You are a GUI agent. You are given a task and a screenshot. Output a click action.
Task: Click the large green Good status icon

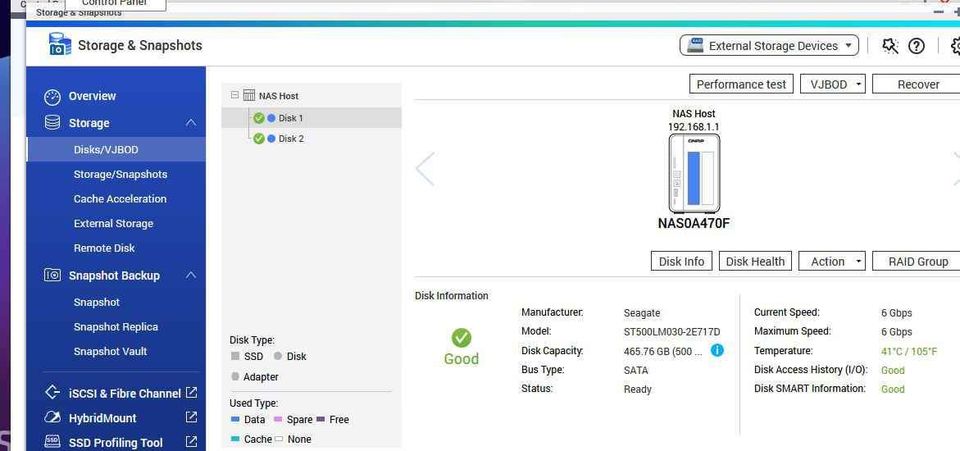[461, 338]
